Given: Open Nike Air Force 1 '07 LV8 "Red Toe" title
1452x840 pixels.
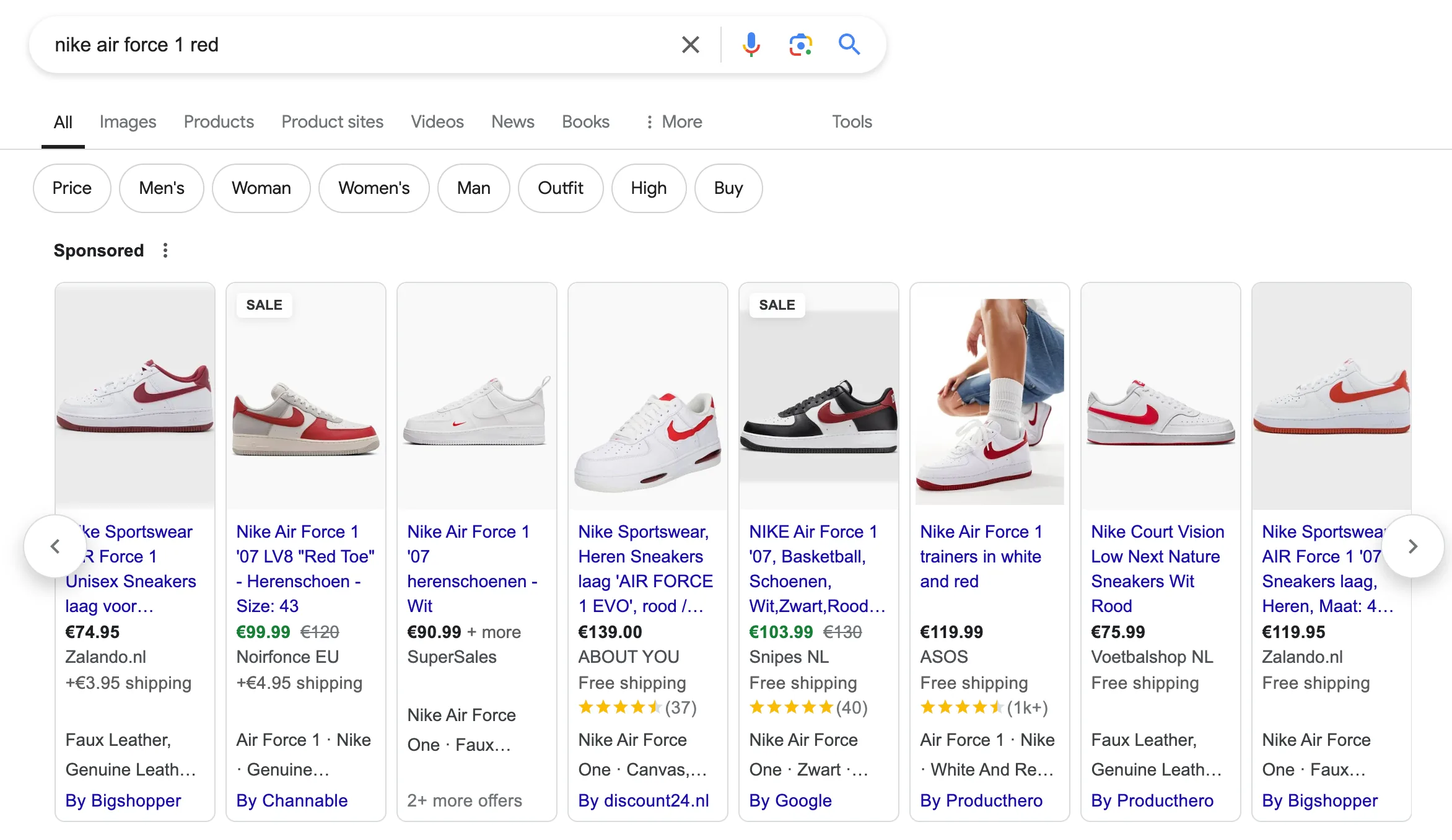Looking at the screenshot, I should click(x=306, y=569).
